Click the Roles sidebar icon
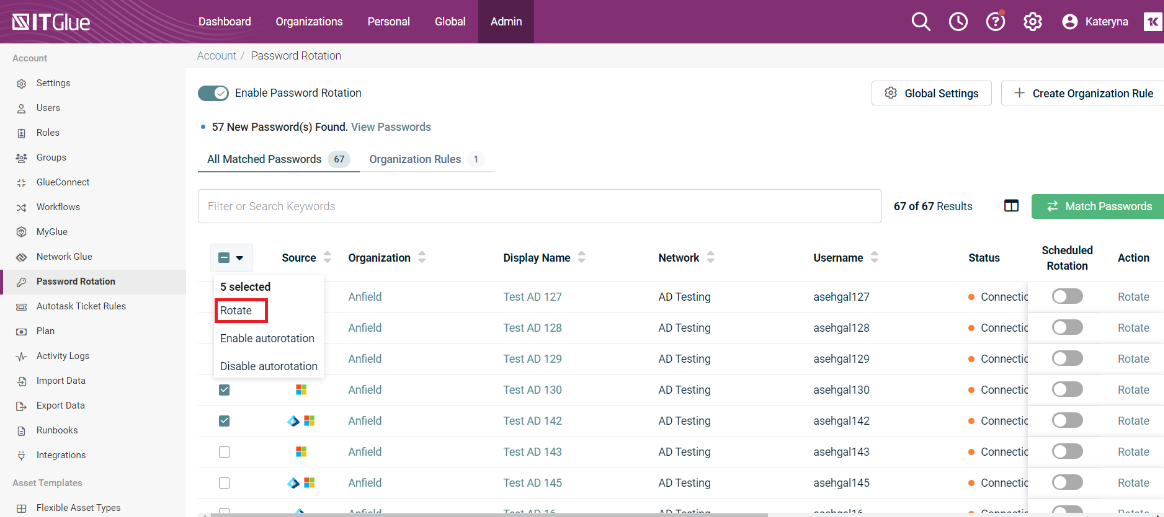 pyautogui.click(x=22, y=133)
